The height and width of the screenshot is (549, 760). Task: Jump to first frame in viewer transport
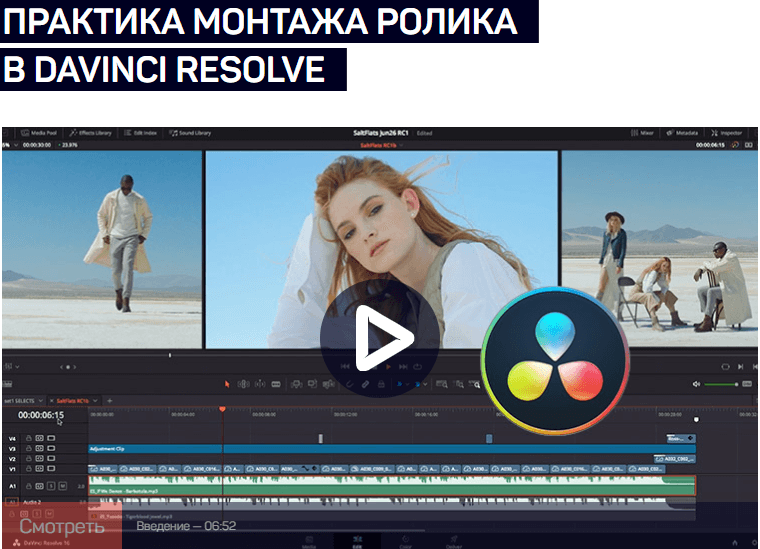click(x=345, y=367)
